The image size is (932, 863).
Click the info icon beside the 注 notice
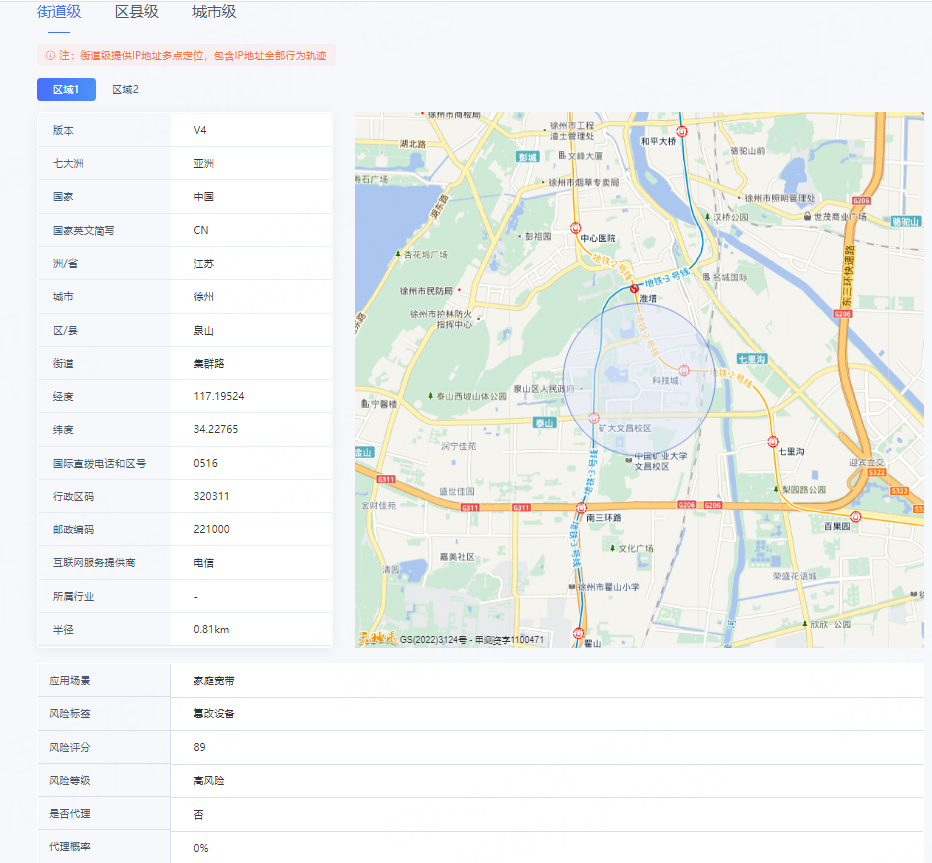click(50, 55)
